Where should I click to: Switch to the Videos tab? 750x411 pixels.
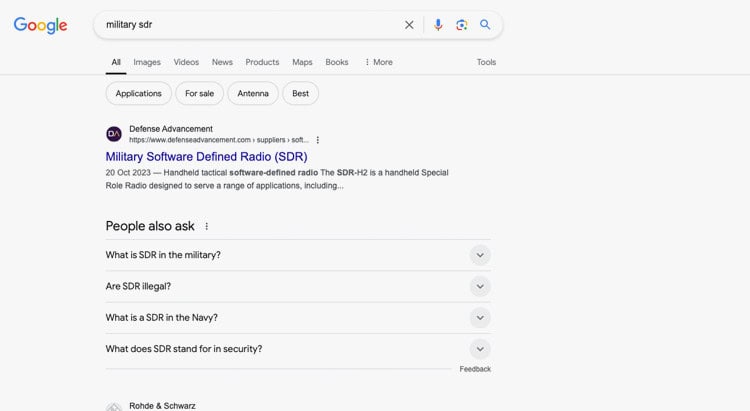pos(186,62)
